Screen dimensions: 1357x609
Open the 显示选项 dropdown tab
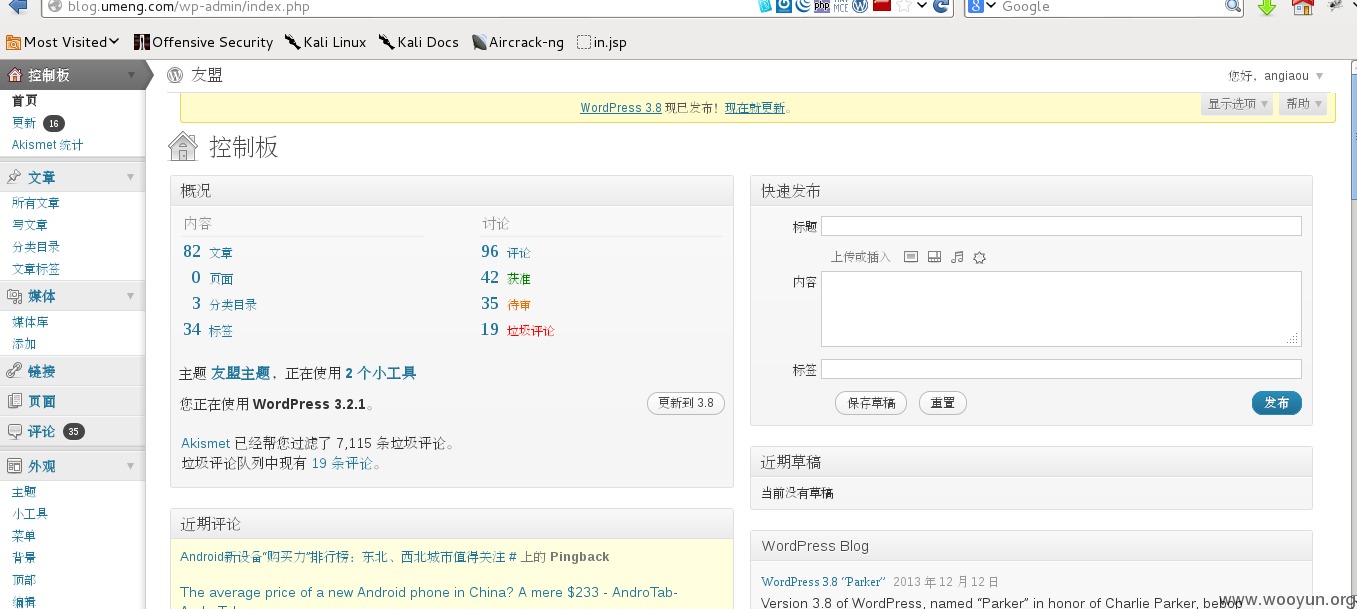1237,104
